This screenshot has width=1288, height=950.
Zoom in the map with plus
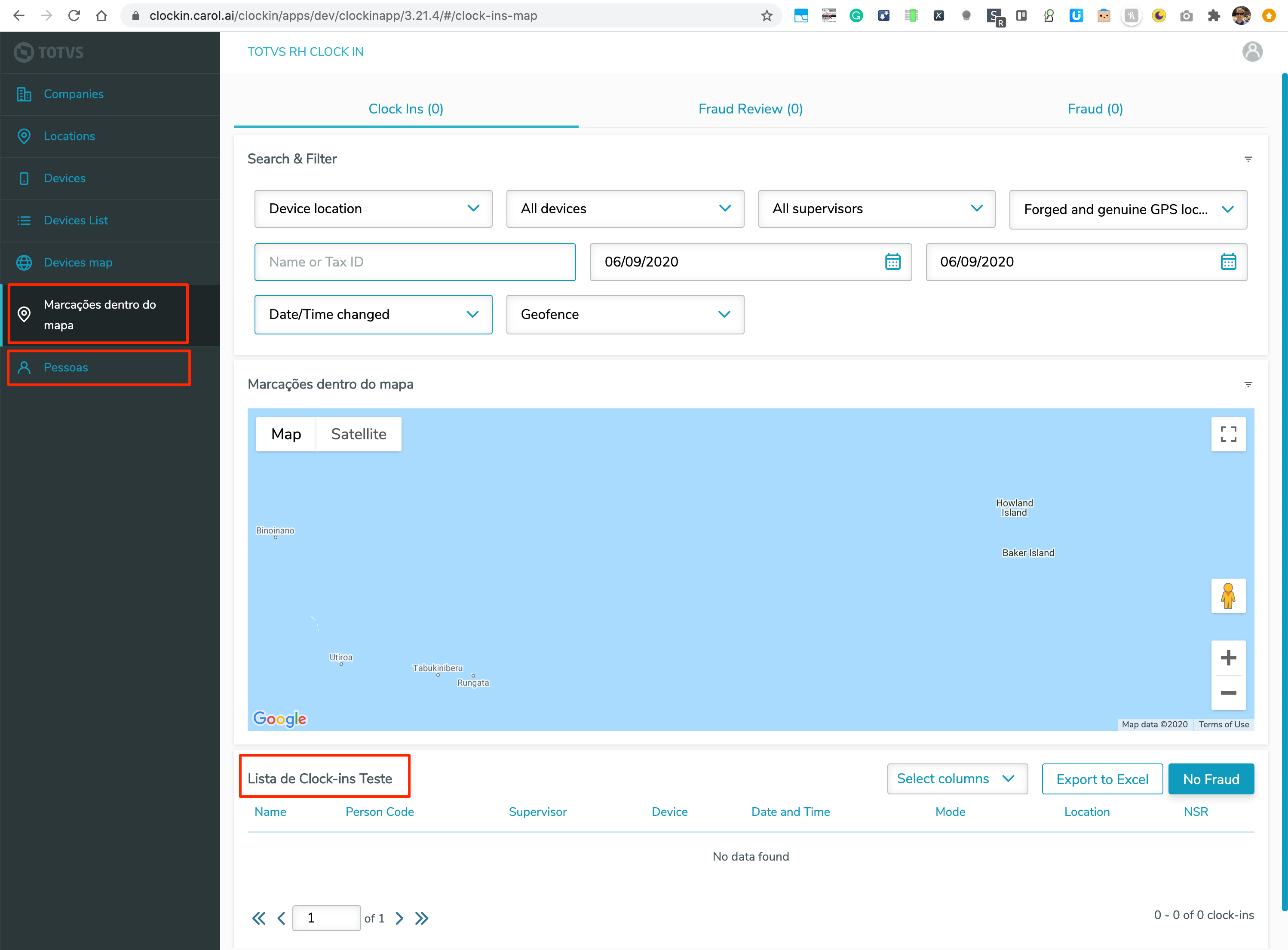[1228, 658]
